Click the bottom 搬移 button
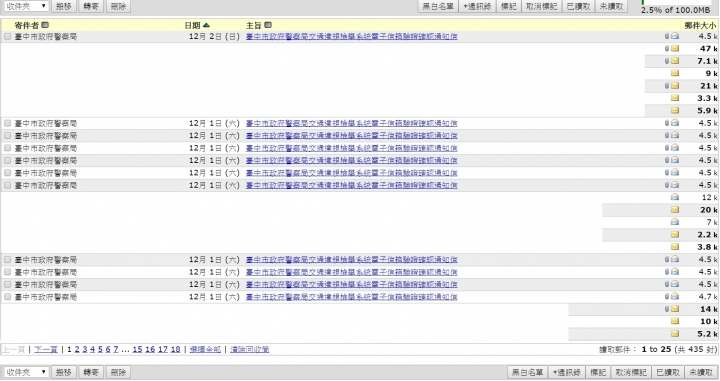720x381 pixels. click(x=63, y=372)
